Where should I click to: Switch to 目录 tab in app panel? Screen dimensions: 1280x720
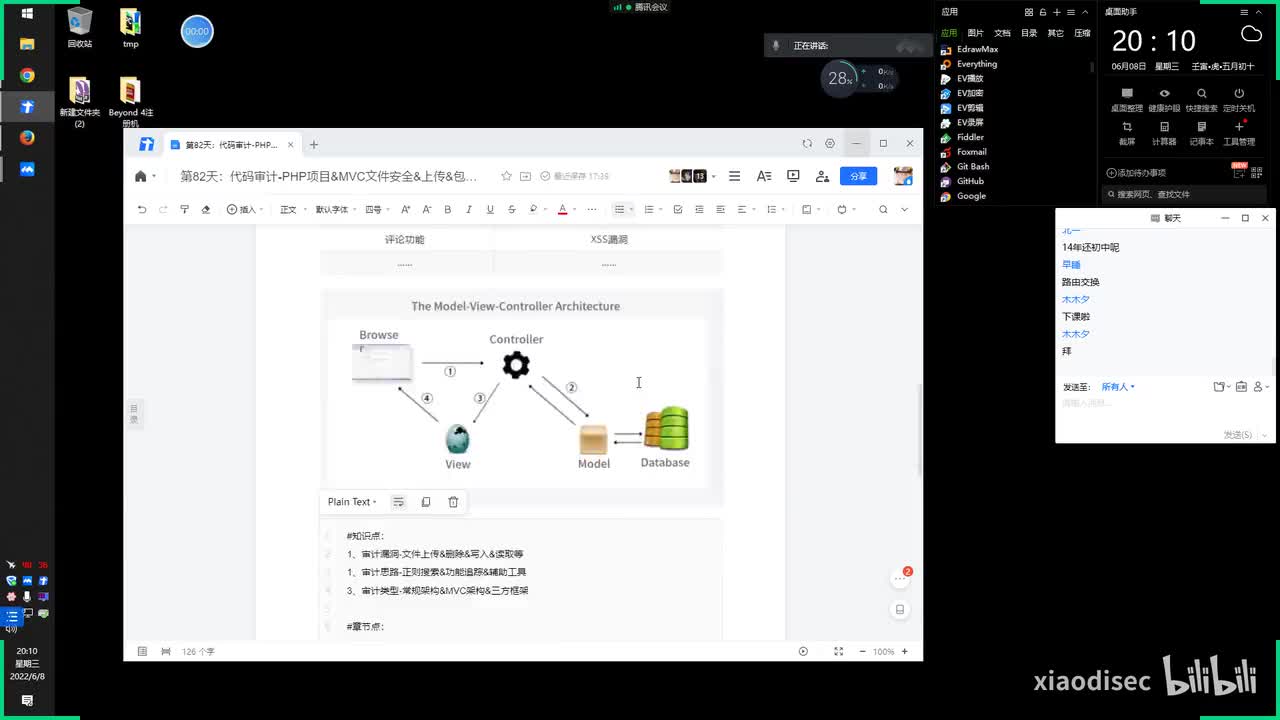1029,33
